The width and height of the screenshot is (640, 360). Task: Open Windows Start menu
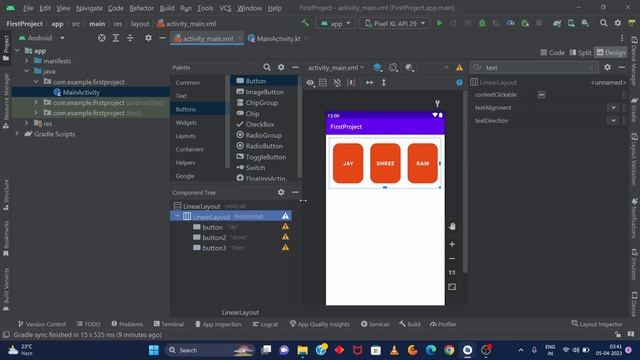(x=154, y=350)
